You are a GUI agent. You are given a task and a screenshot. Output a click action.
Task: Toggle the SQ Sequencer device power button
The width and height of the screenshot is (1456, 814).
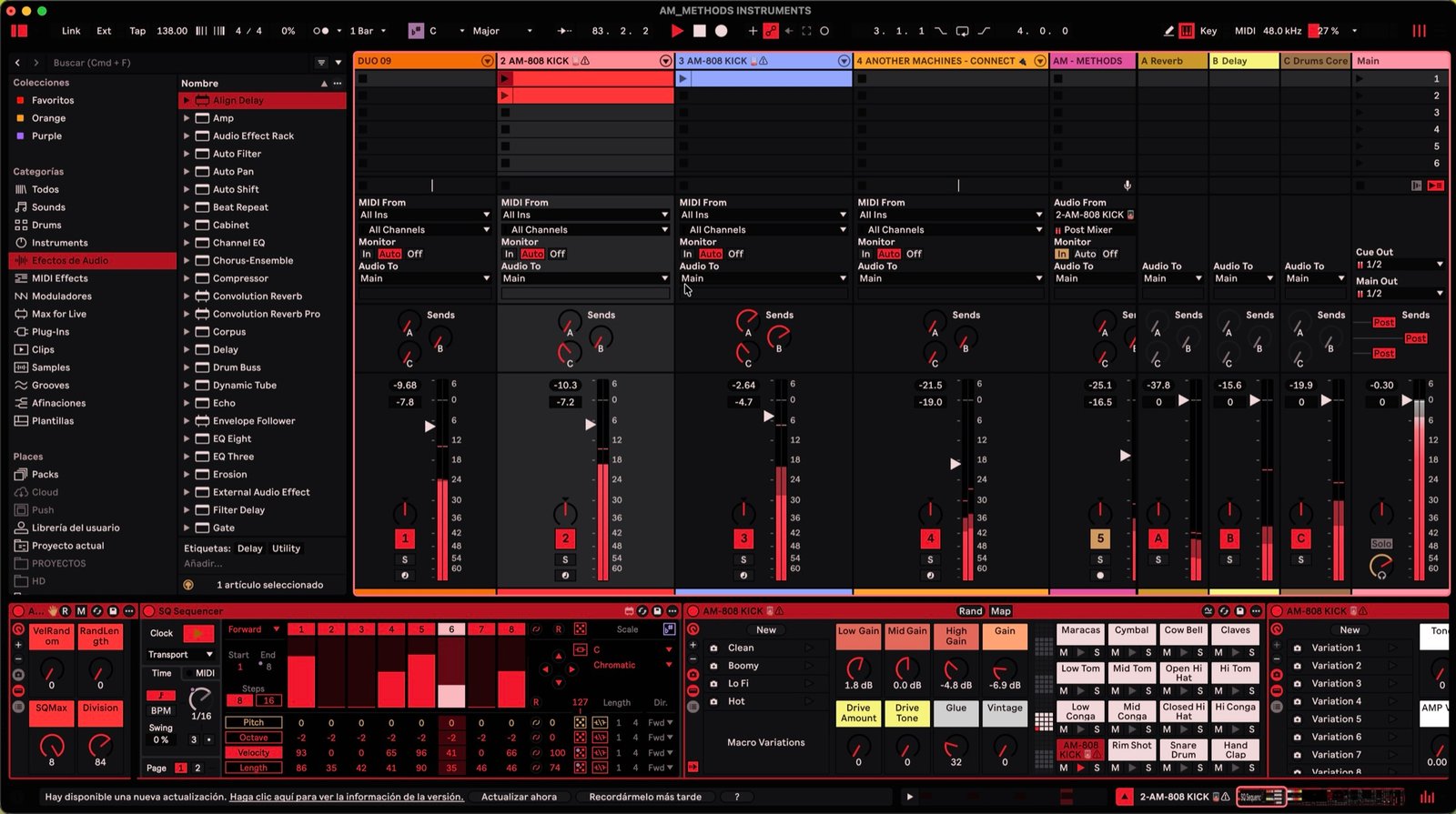click(x=149, y=611)
